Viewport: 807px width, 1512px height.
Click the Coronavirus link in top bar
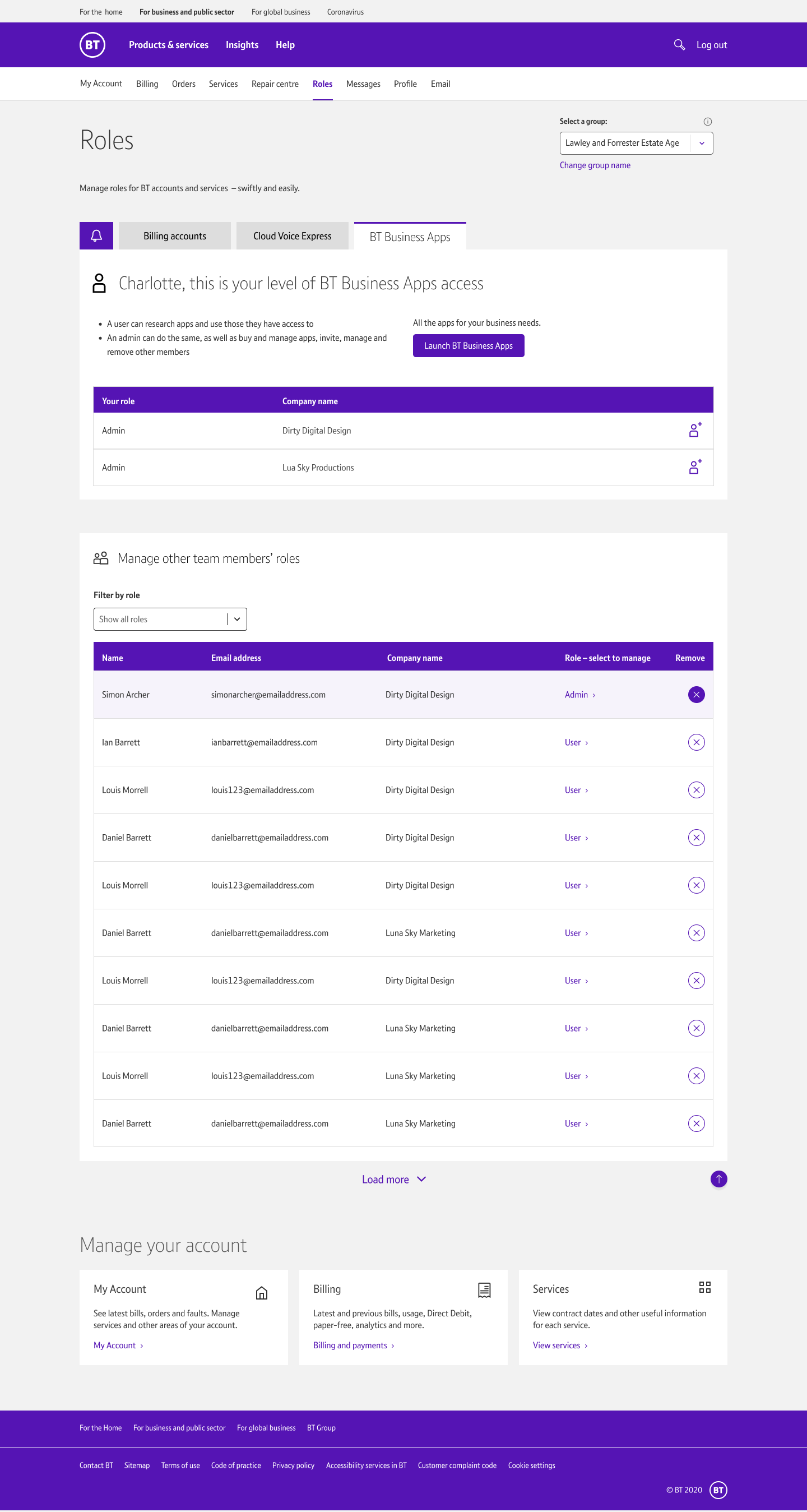345,12
